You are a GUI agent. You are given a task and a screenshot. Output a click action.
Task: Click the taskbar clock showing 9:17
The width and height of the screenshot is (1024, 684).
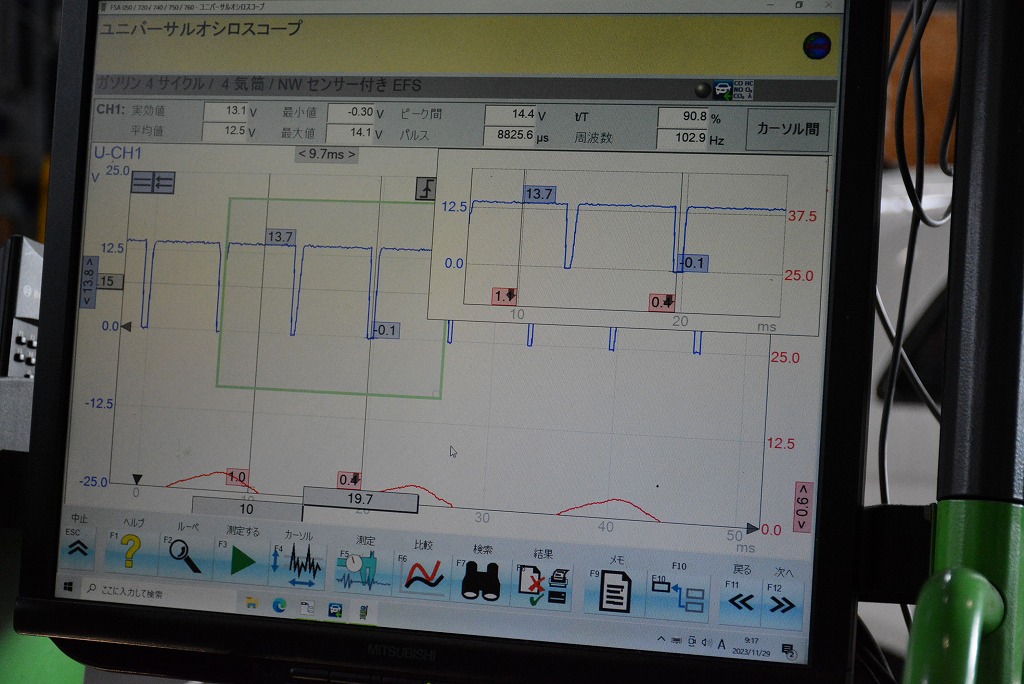(752, 647)
